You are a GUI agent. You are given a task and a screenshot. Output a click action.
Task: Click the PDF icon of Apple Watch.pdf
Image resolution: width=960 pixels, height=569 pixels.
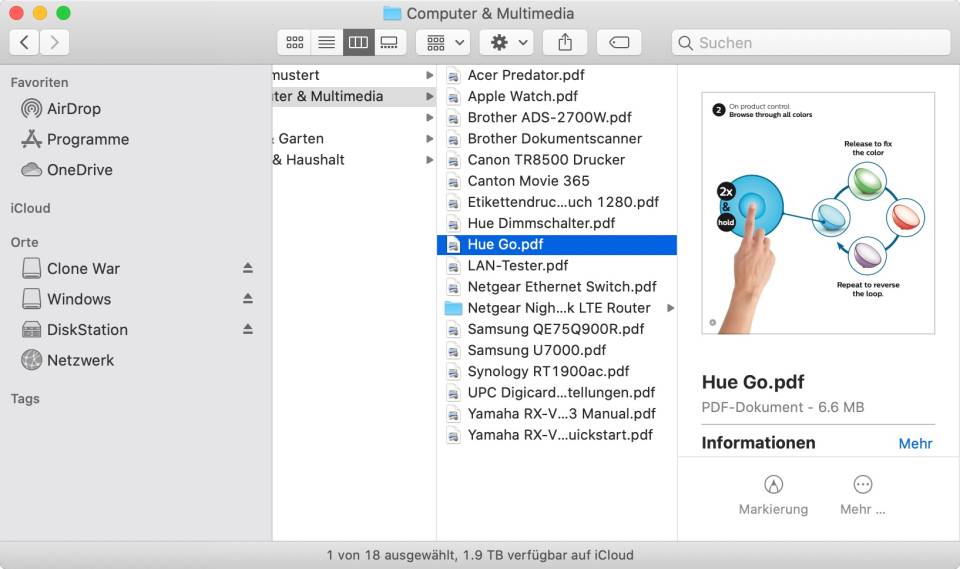click(453, 97)
